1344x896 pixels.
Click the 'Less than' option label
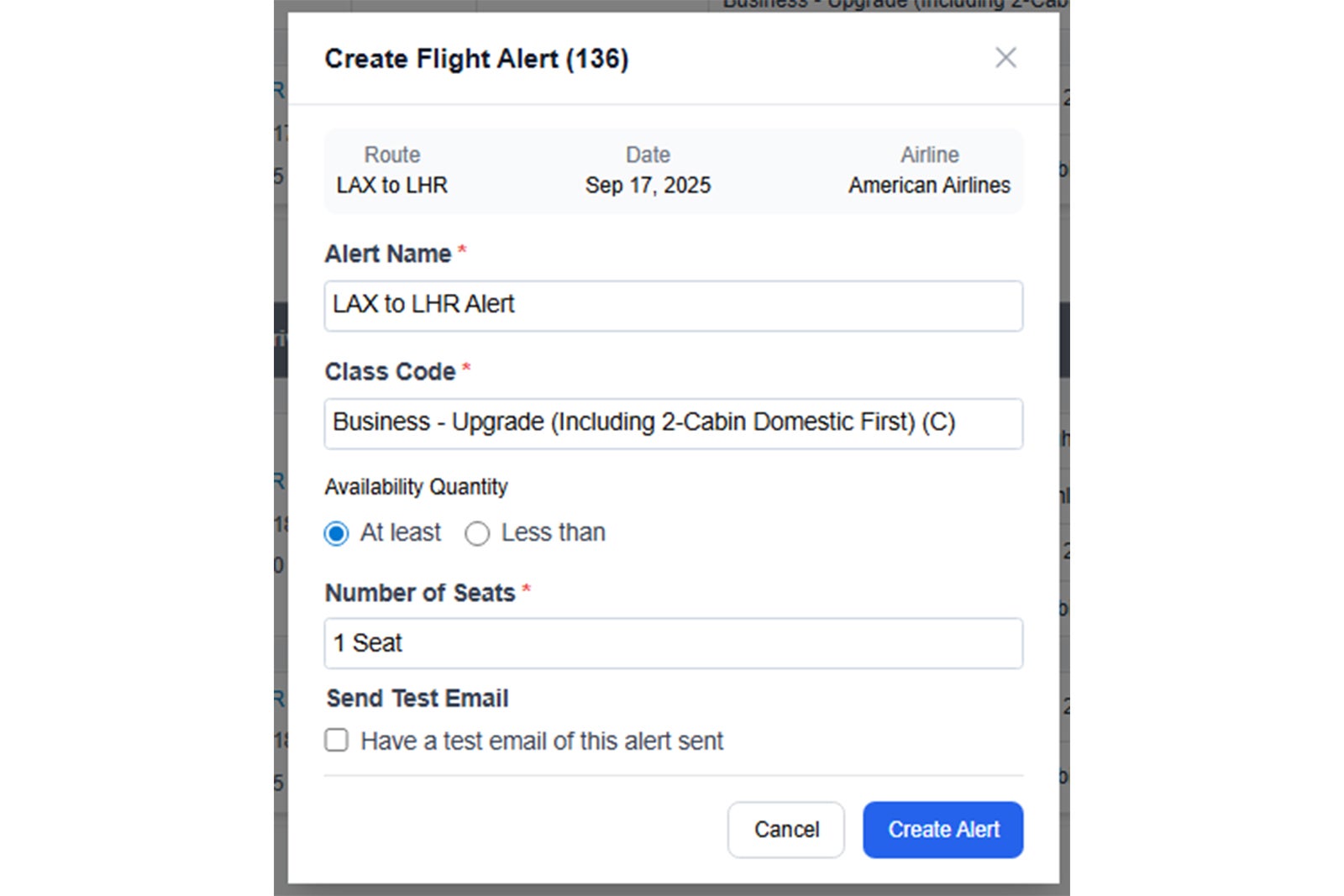click(553, 532)
